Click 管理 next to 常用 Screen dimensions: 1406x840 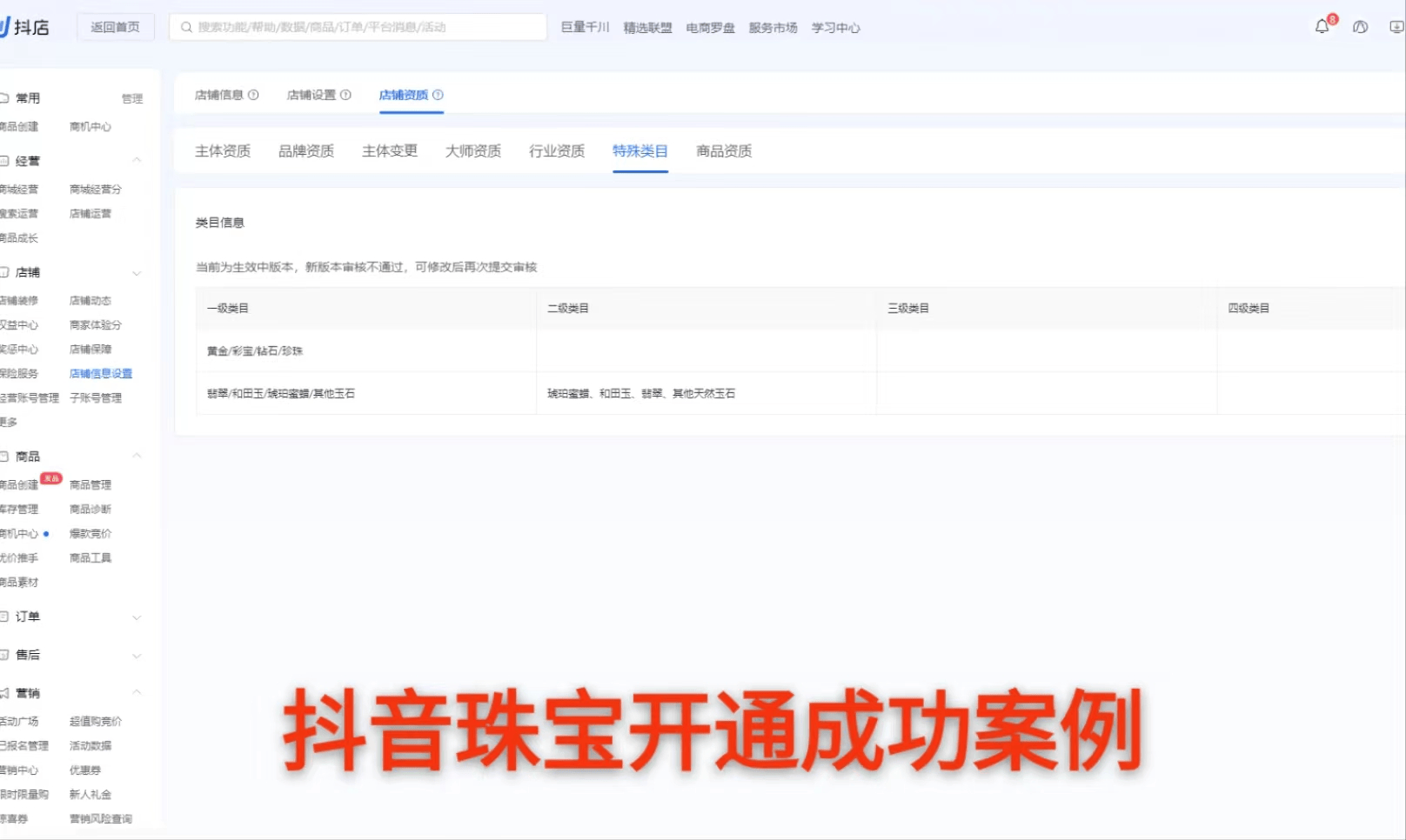(132, 98)
